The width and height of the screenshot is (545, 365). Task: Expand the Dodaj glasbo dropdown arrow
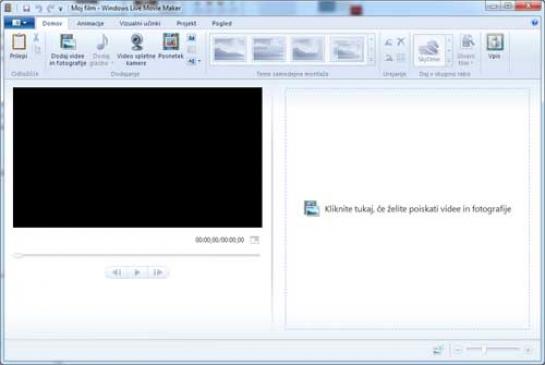112,63
